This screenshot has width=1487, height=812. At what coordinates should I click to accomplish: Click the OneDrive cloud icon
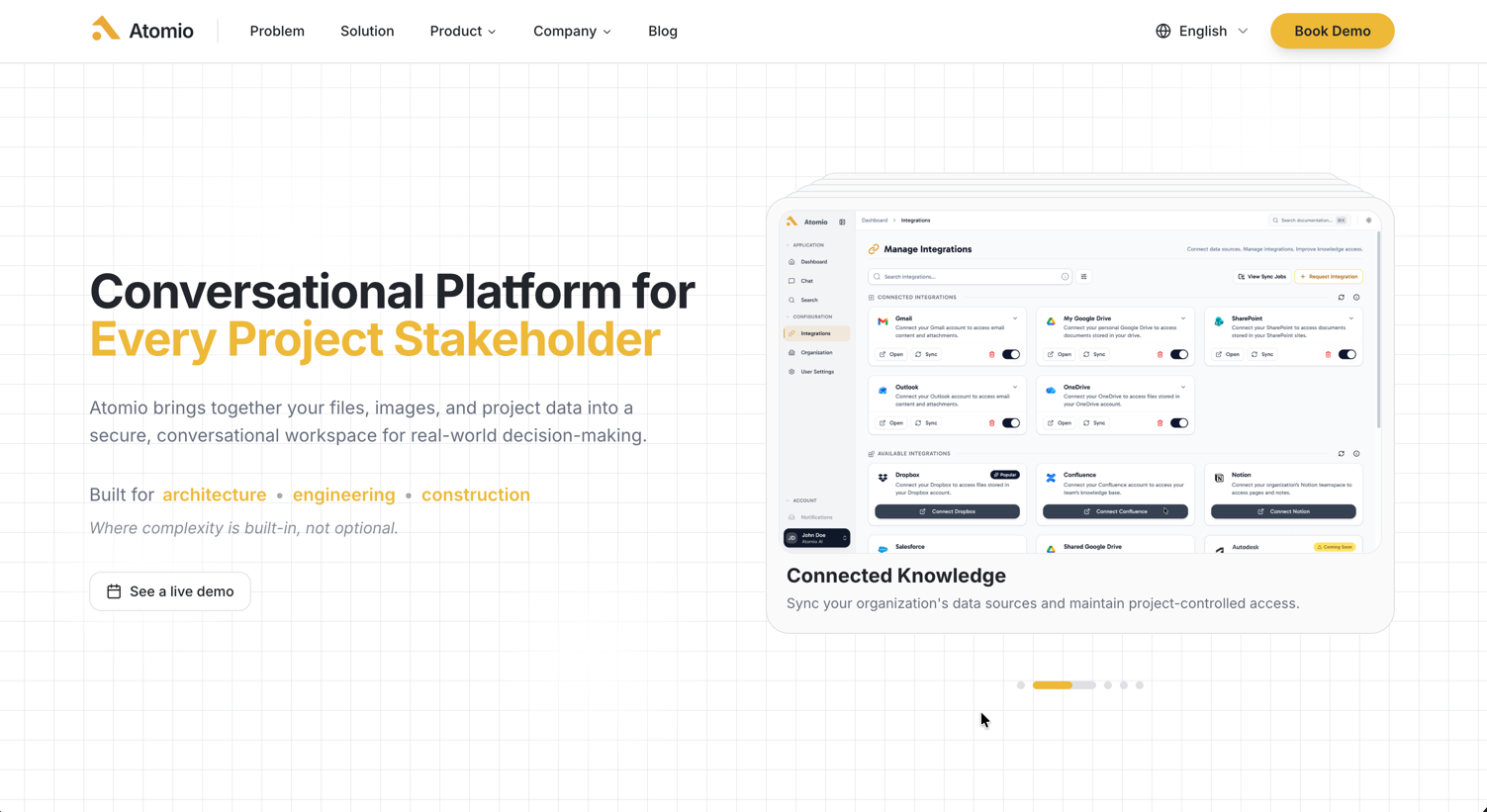click(1051, 391)
